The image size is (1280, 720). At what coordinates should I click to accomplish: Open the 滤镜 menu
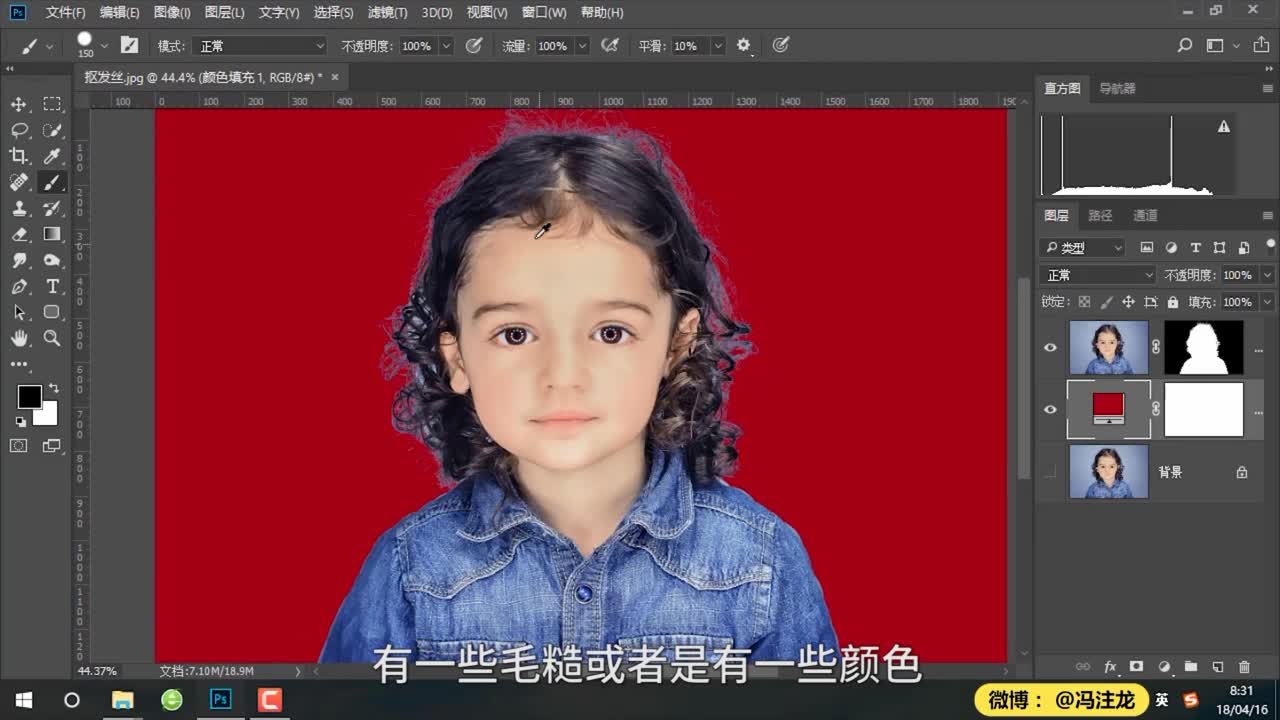[390, 12]
